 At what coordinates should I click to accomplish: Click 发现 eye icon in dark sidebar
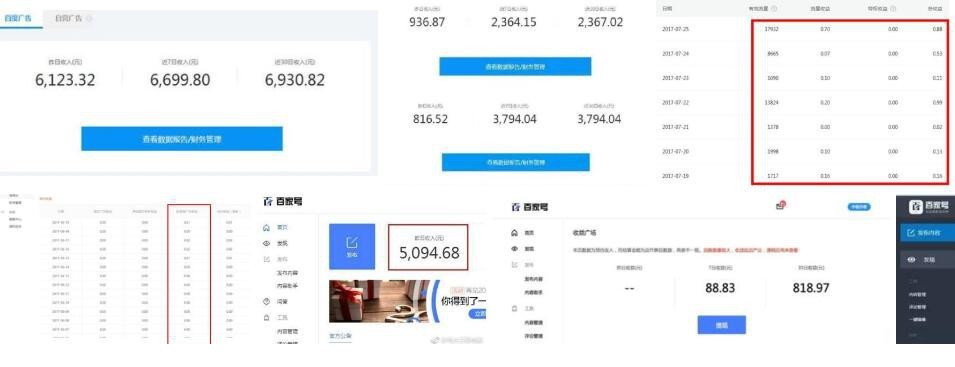pyautogui.click(x=911, y=259)
